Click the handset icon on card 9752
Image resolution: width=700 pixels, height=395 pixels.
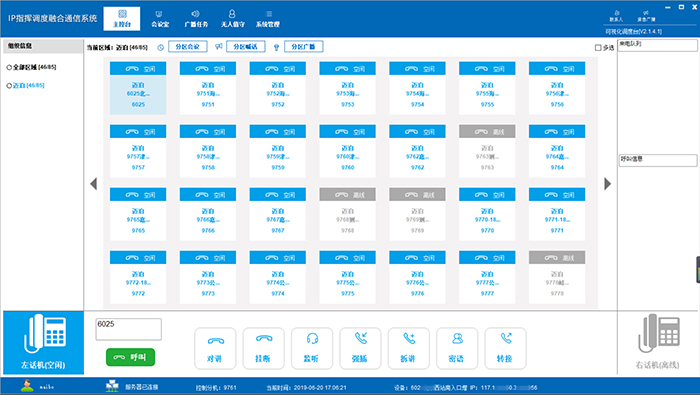(271, 69)
